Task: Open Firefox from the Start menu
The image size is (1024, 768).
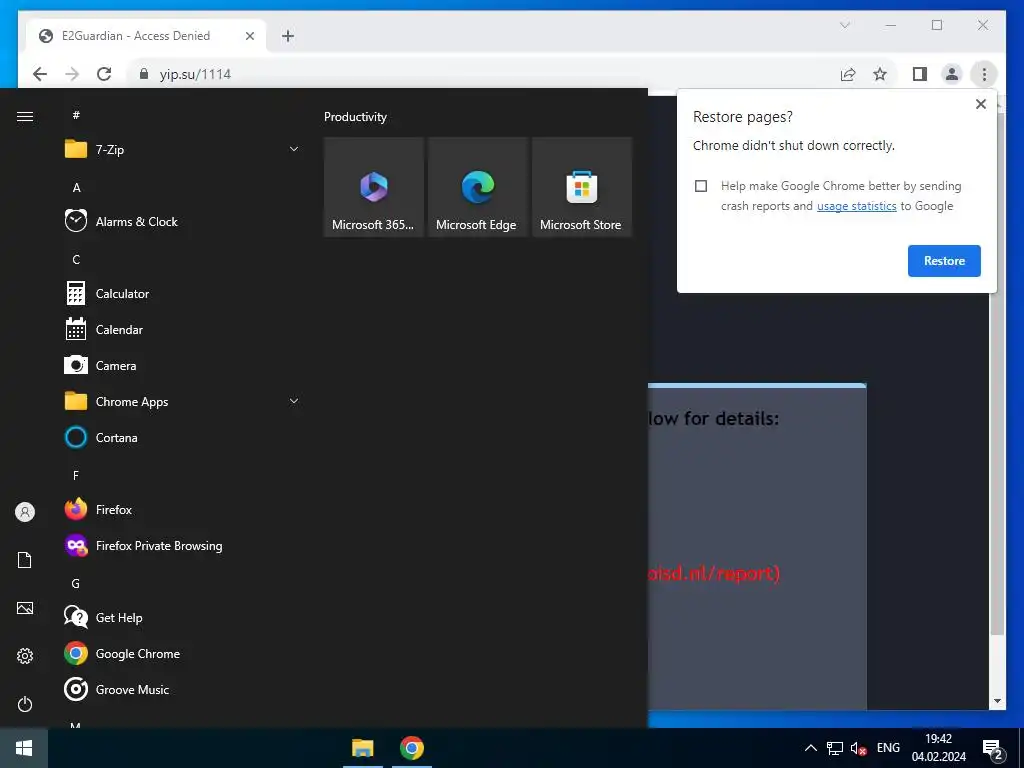Action: (183, 509)
